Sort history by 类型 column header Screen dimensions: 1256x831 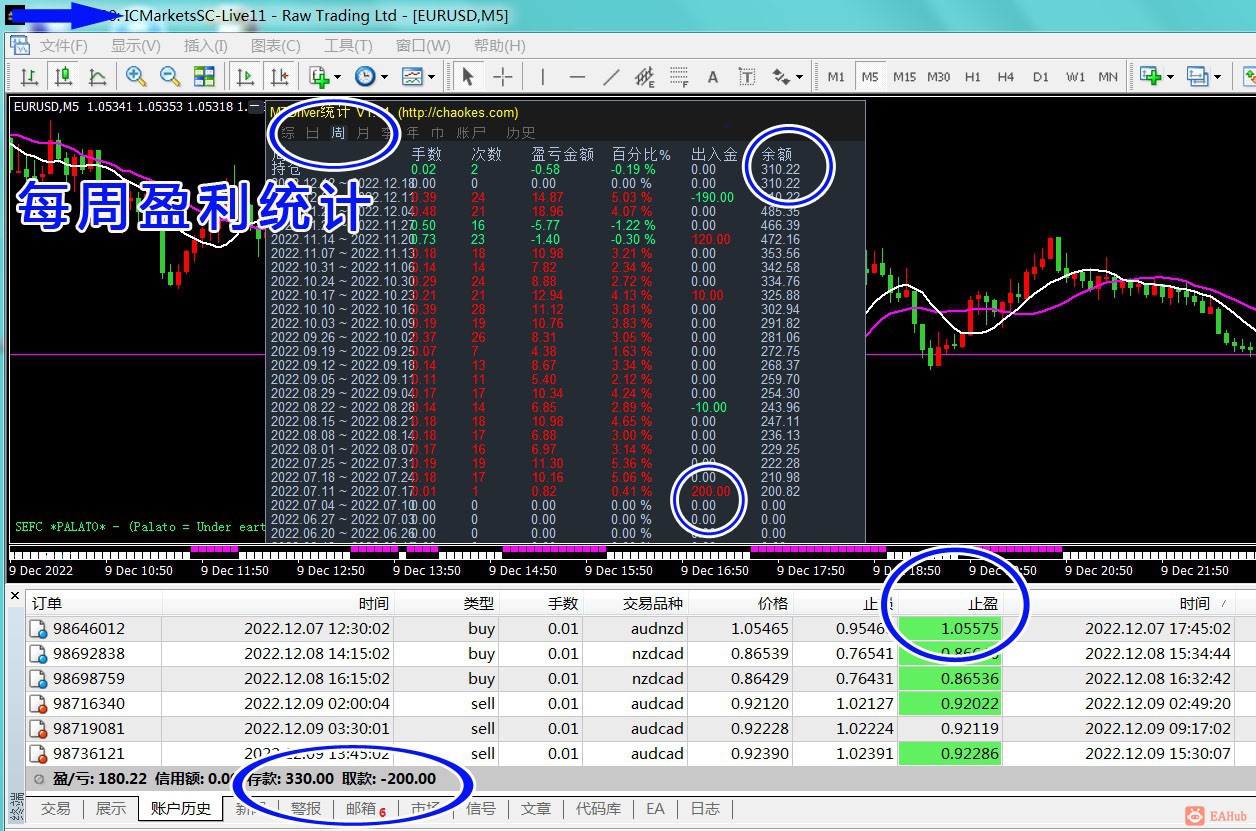coord(445,603)
